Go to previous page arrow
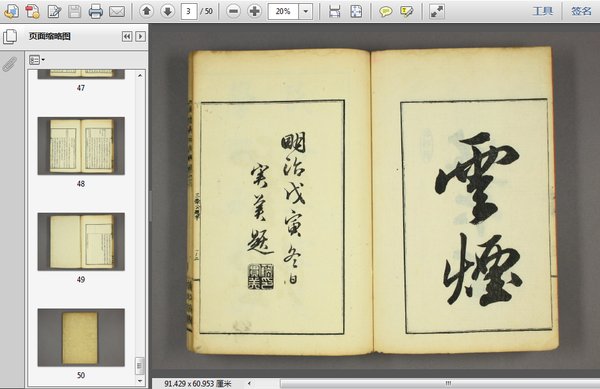 (146, 11)
